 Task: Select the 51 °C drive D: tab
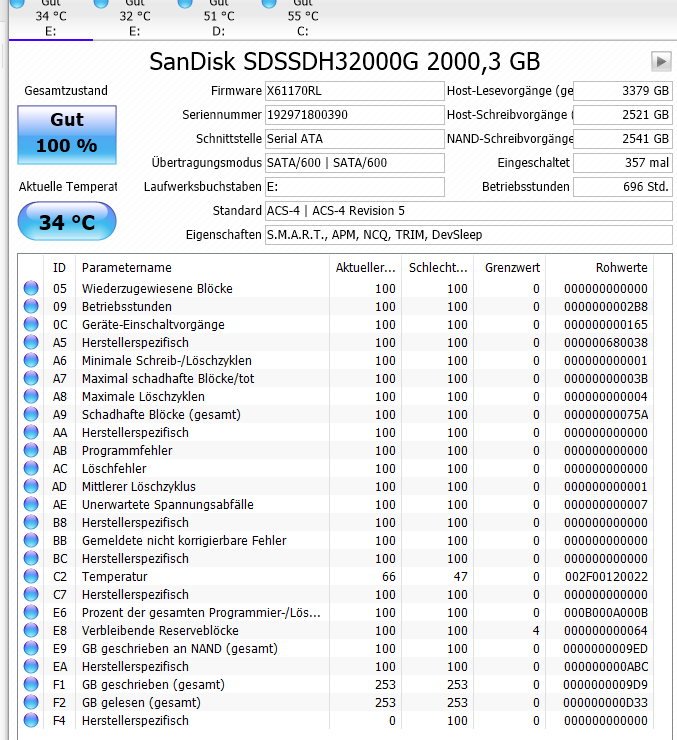(219, 19)
